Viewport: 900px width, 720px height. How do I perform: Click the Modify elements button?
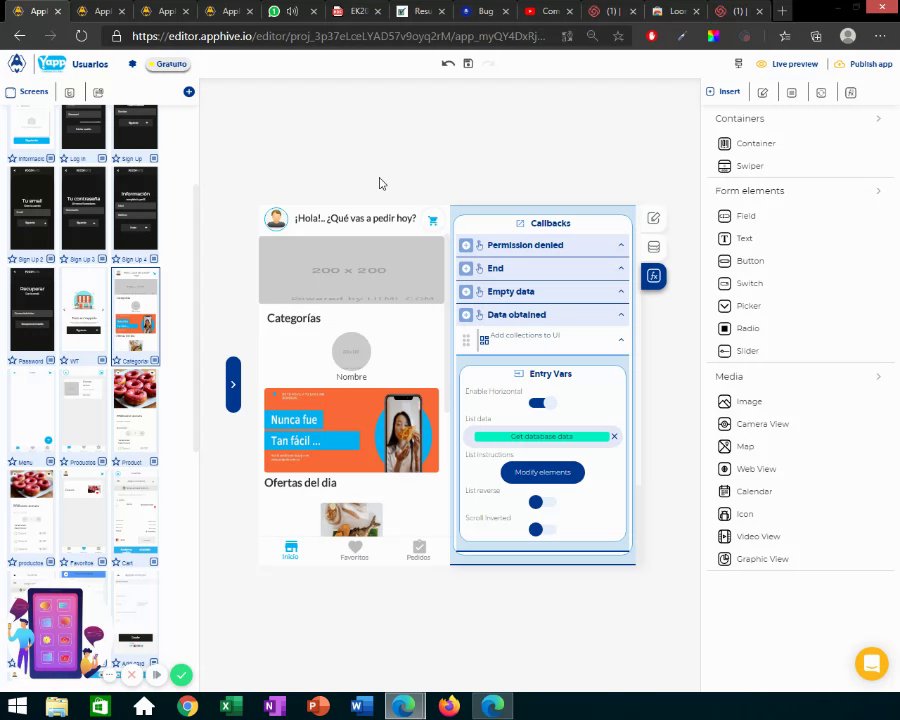coord(542,473)
